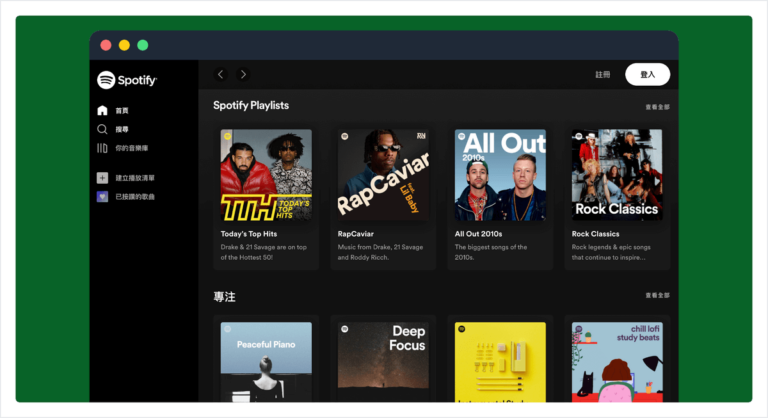
Task: Go forward with the right arrow
Action: click(x=243, y=74)
